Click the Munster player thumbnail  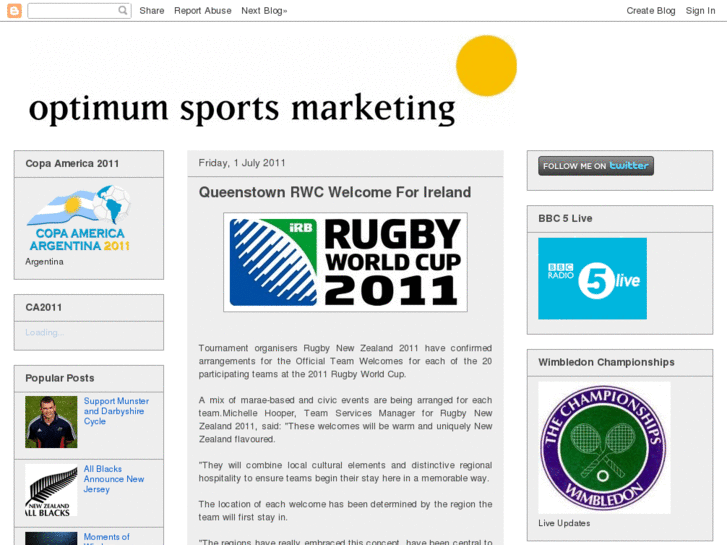[x=51, y=422]
